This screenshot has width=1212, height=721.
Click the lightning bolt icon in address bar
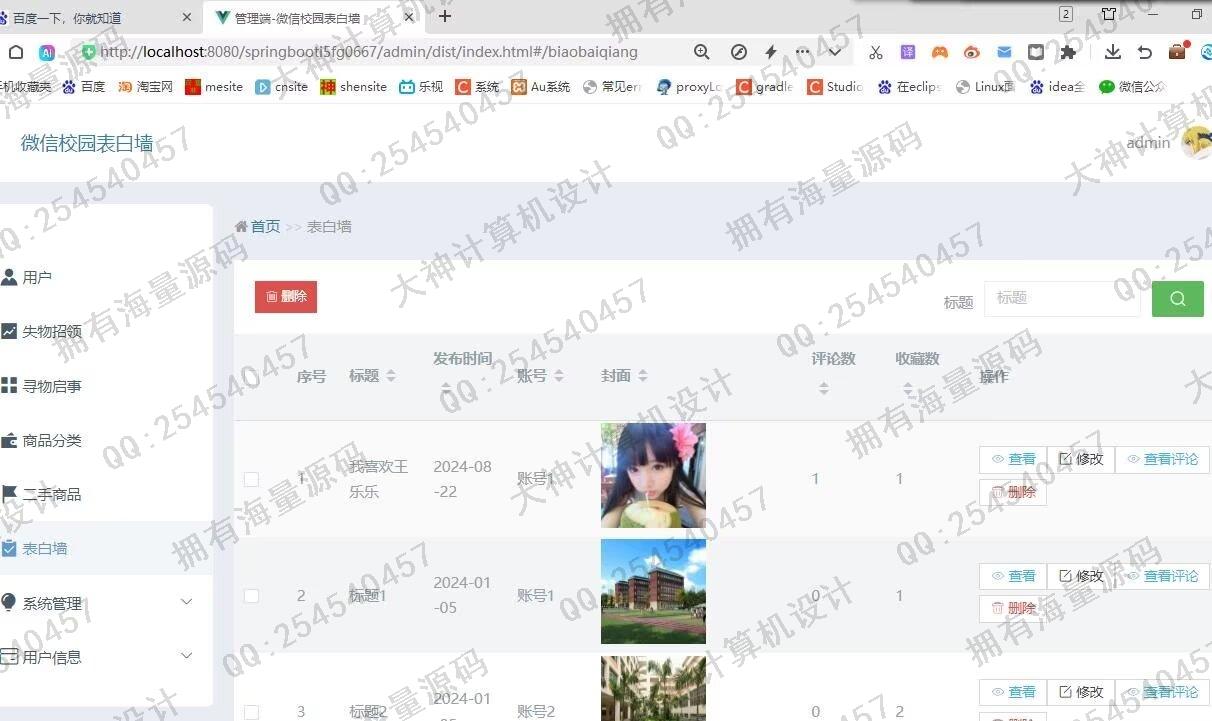771,52
